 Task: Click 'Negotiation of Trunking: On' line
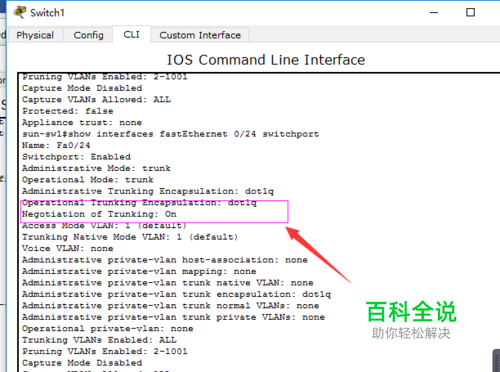coord(99,214)
